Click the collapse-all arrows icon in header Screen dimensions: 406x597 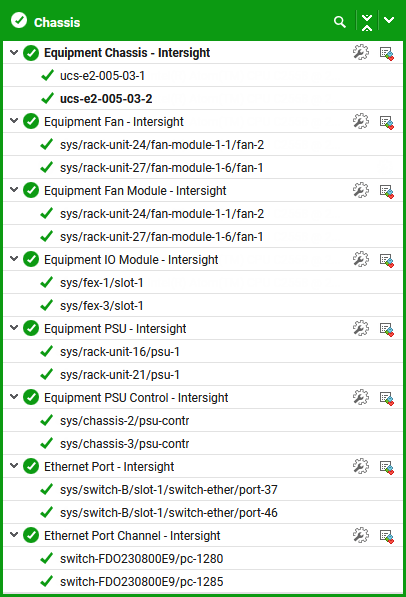366,22
